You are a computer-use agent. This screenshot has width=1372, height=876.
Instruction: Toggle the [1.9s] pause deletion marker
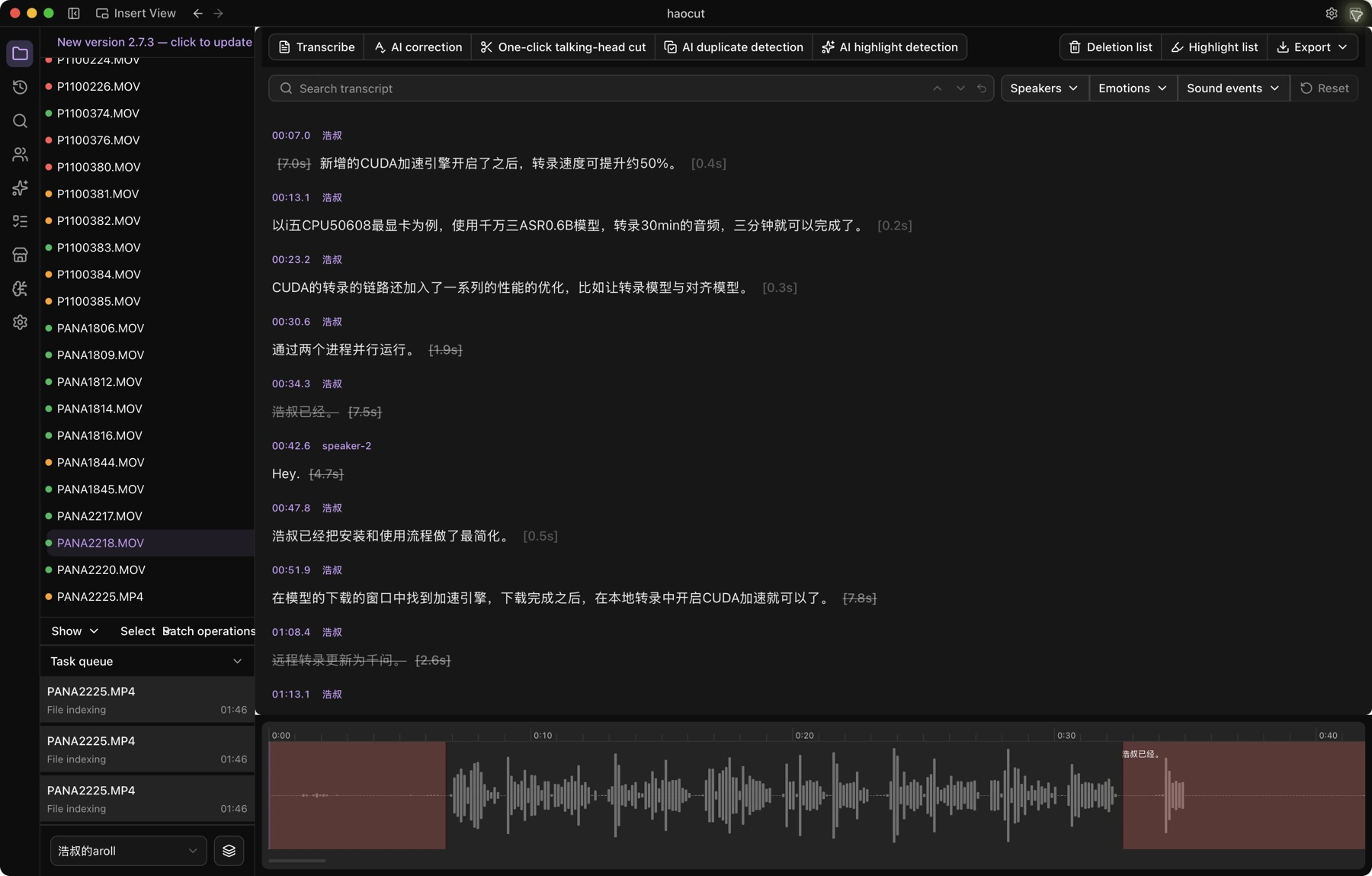tap(446, 350)
